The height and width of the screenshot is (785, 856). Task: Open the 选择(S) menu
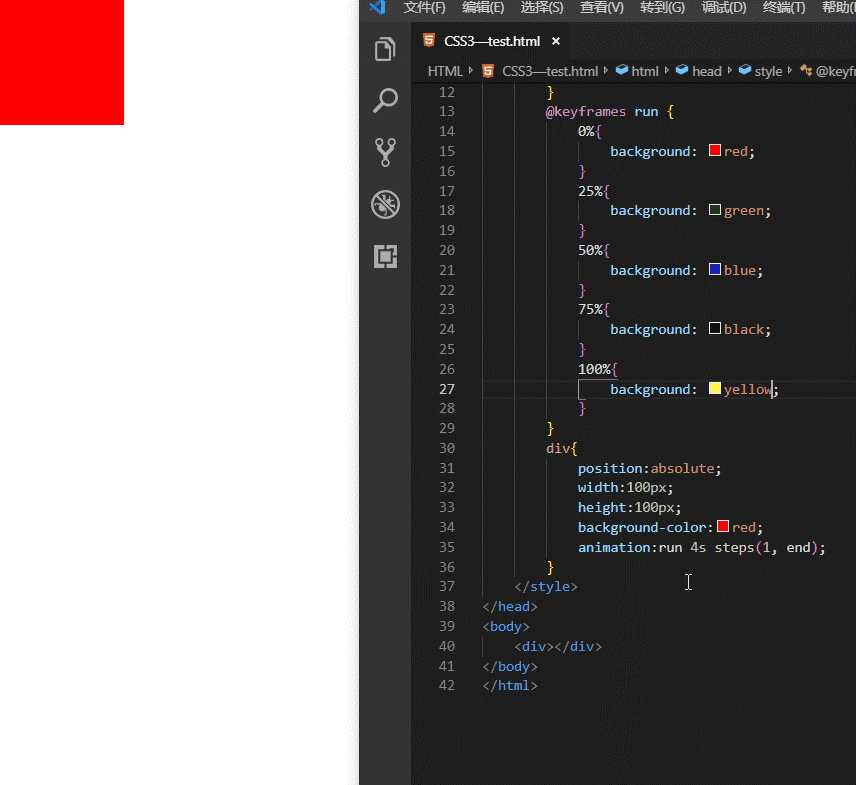pos(542,7)
